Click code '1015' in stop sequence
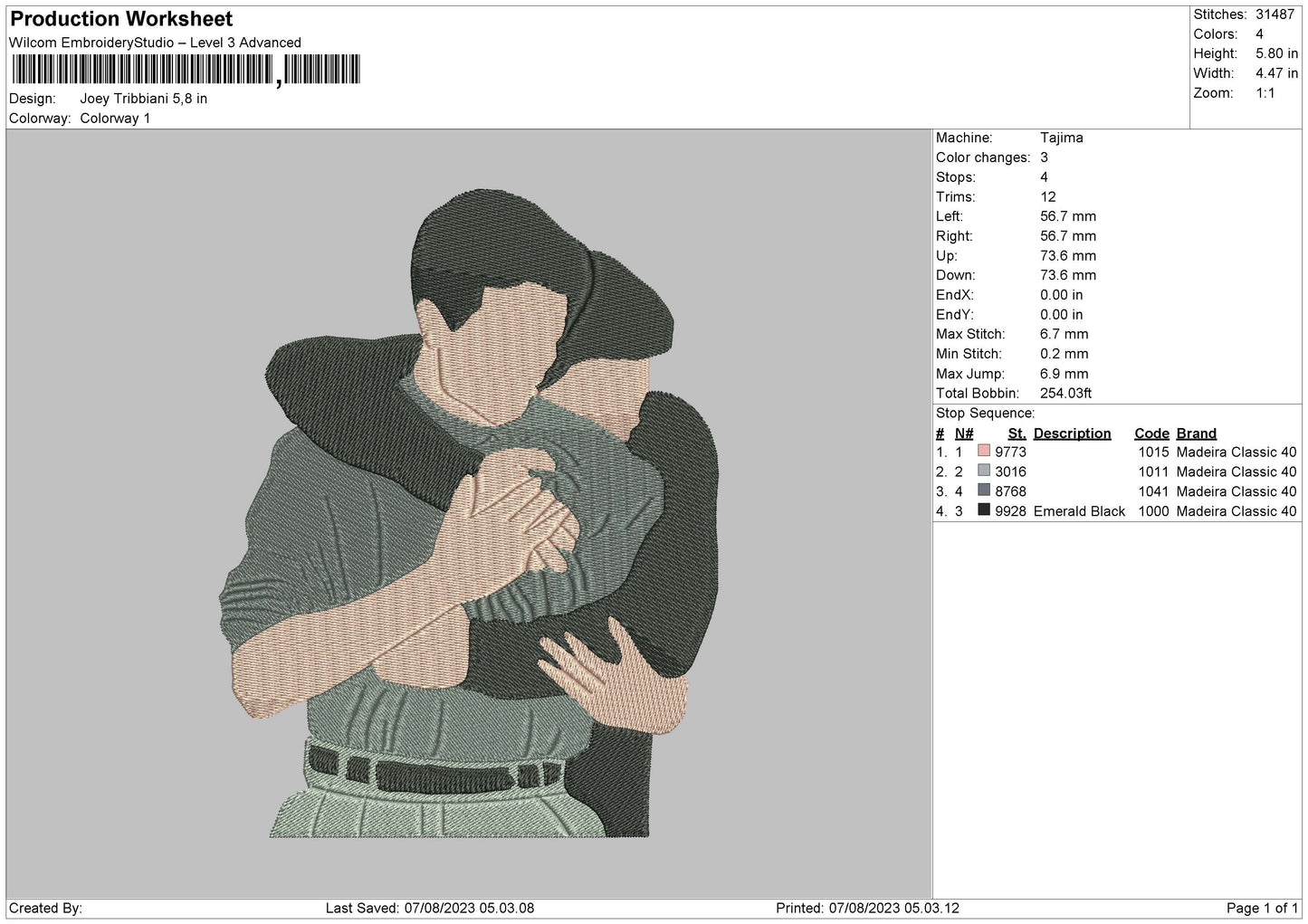1308x924 pixels. pos(1153,452)
